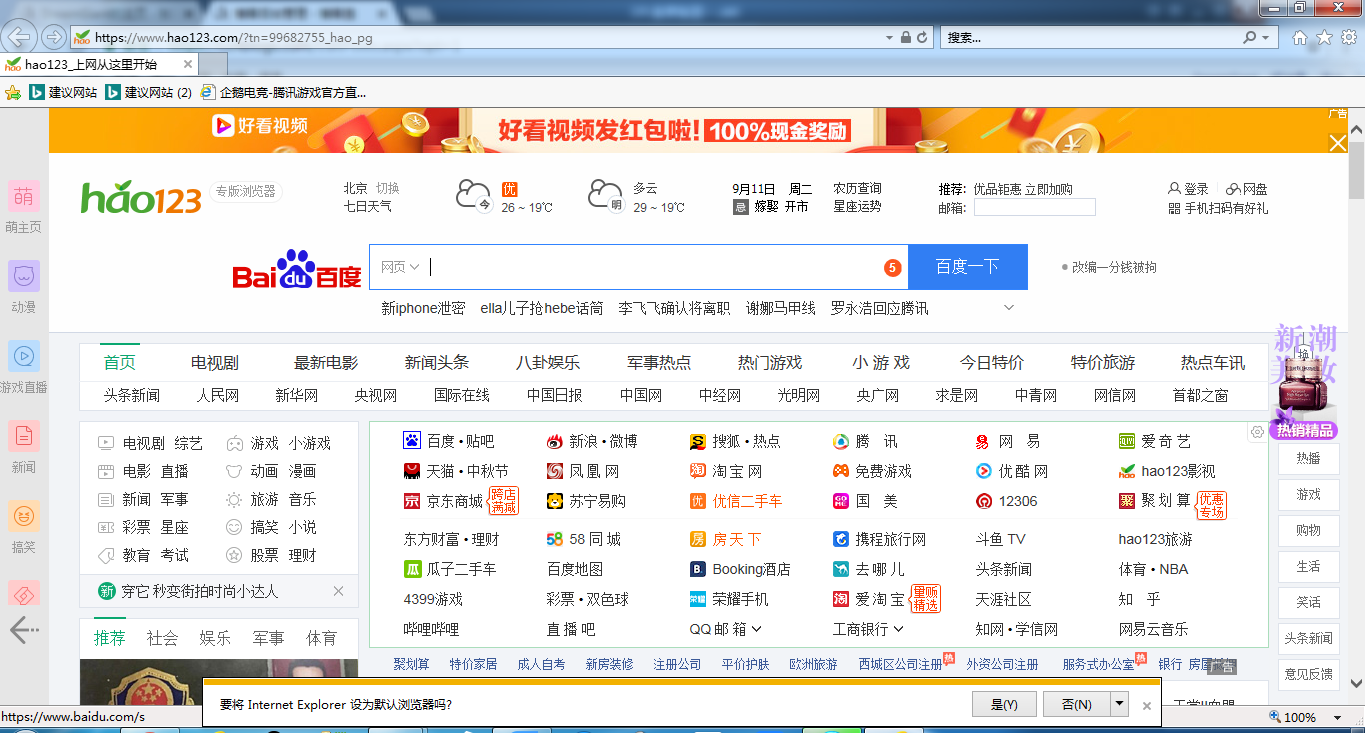
Task: Open the IE Tools gear icon
Action: coord(1348,37)
